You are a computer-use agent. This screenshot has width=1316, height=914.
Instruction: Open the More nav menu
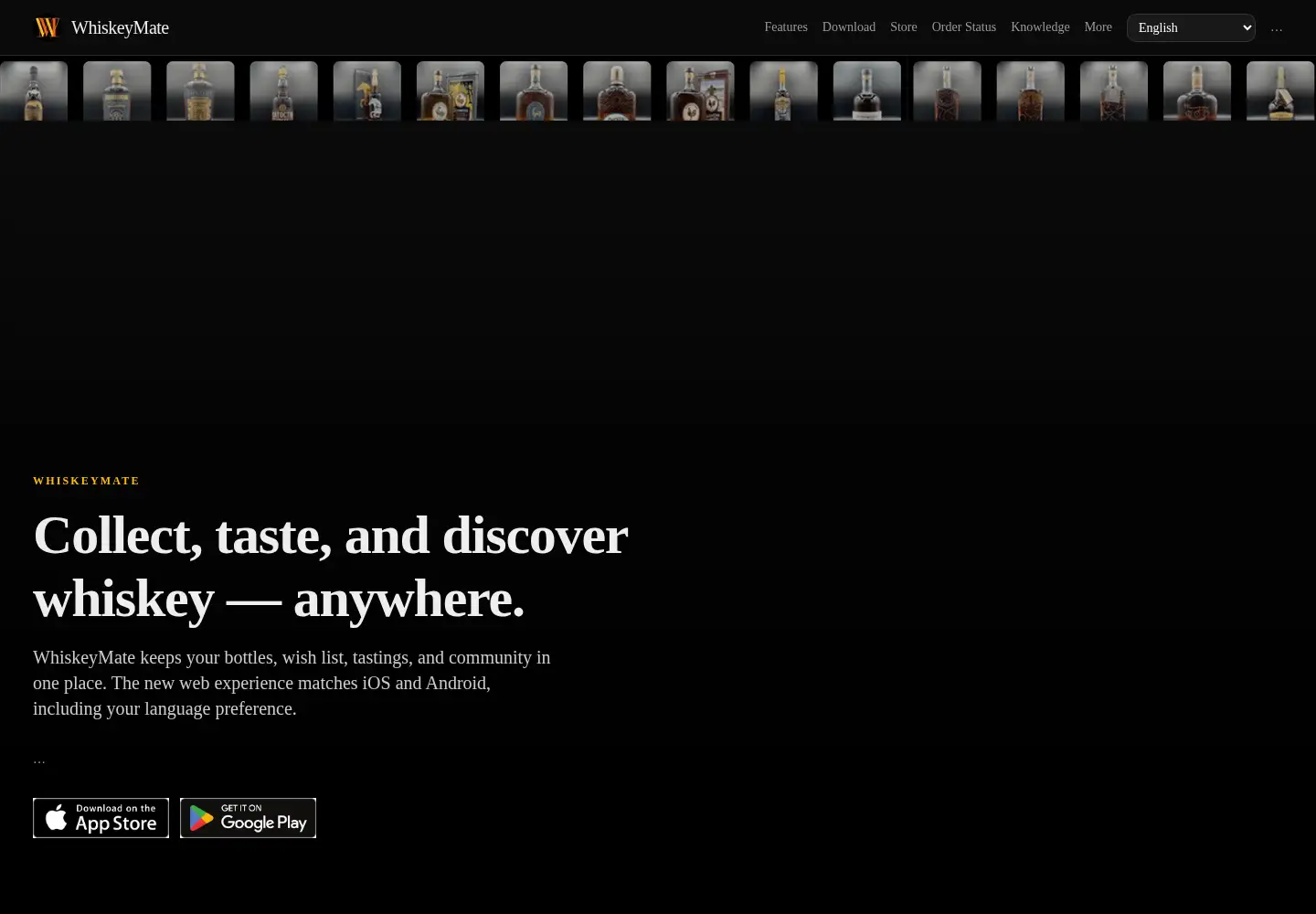(1098, 27)
